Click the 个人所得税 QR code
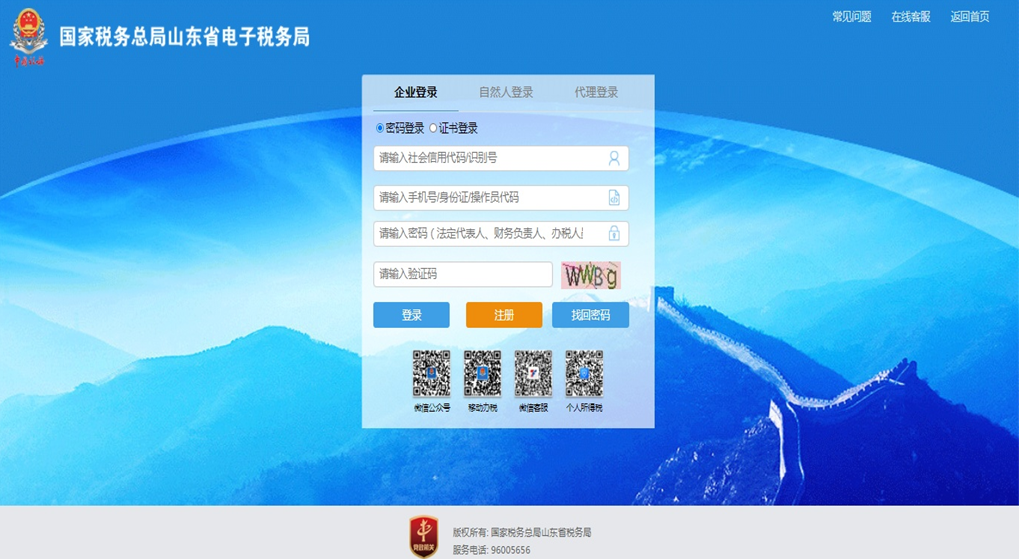This screenshot has height=559, width=1019. pos(584,374)
